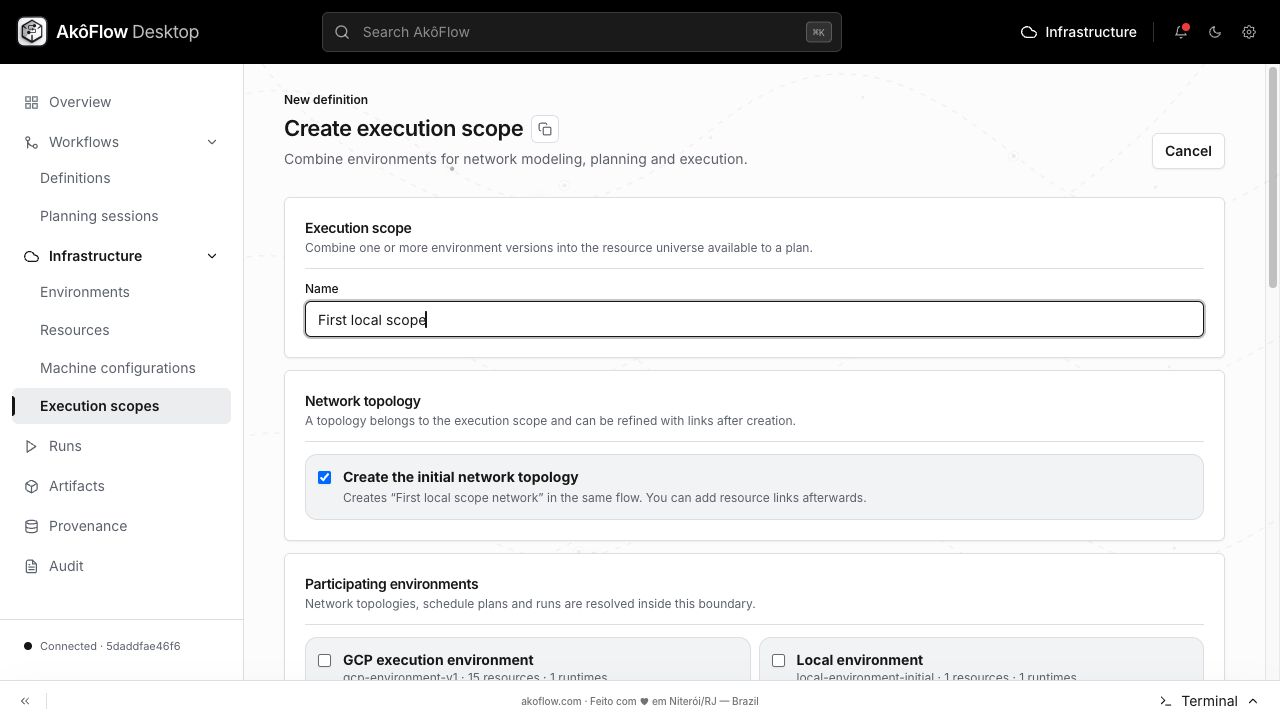Open Resources in sidebar
This screenshot has width=1280, height=720.
[x=75, y=330]
